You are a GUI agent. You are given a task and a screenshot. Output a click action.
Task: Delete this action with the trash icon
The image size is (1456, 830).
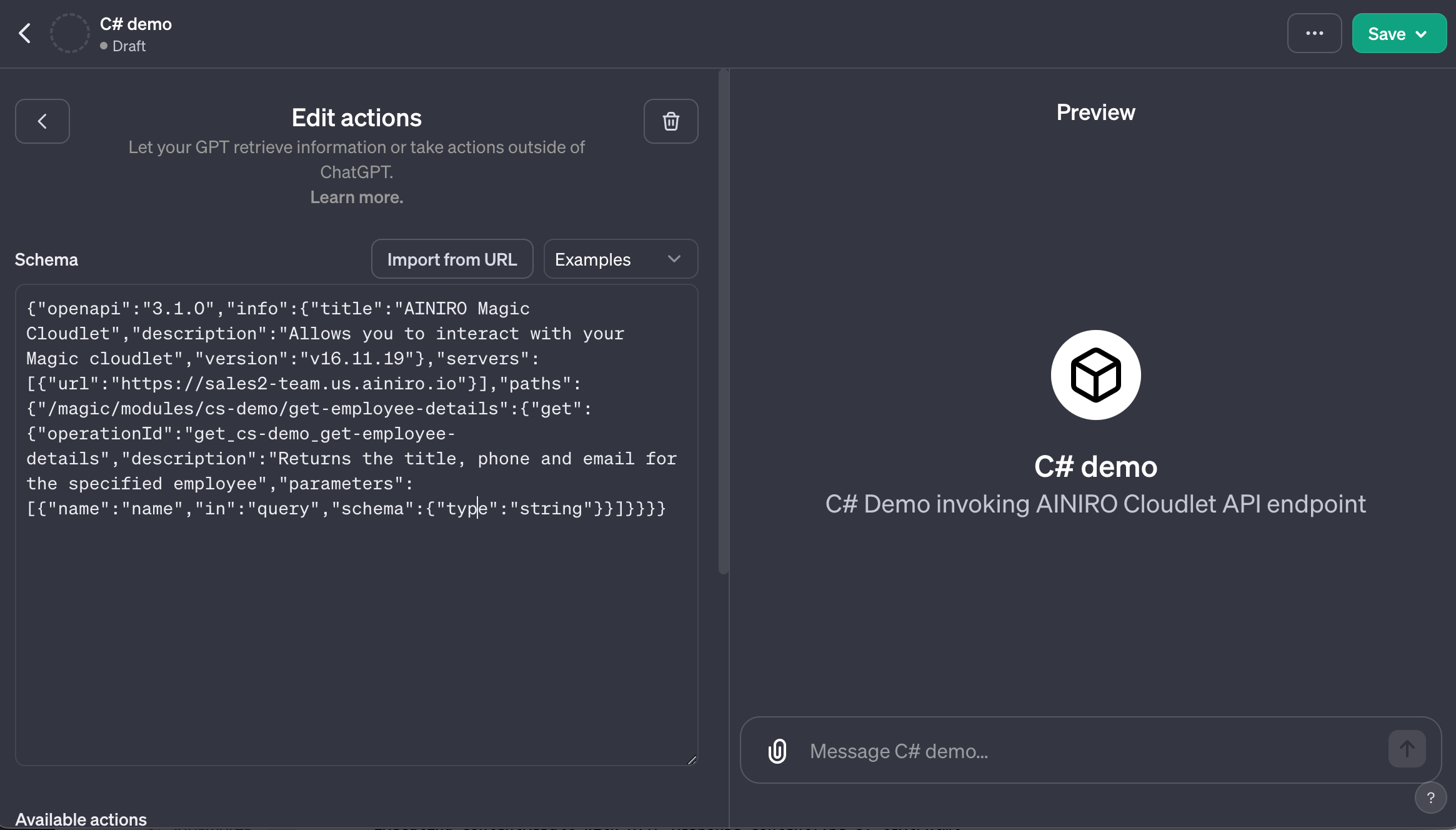coord(671,121)
